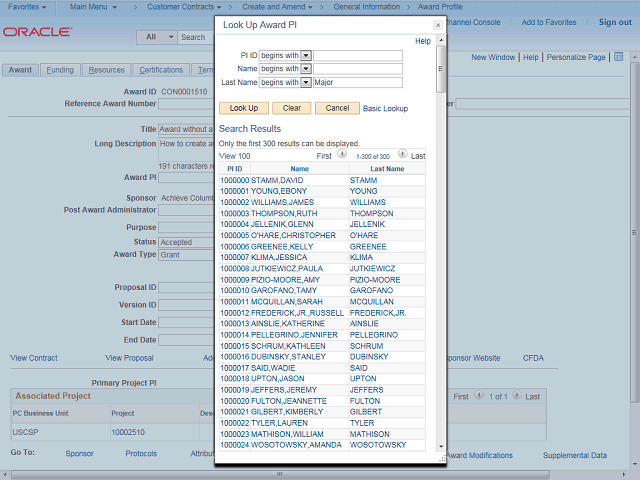Switch to the Certifications tab
Viewport: 640px width, 480px height.
161,70
